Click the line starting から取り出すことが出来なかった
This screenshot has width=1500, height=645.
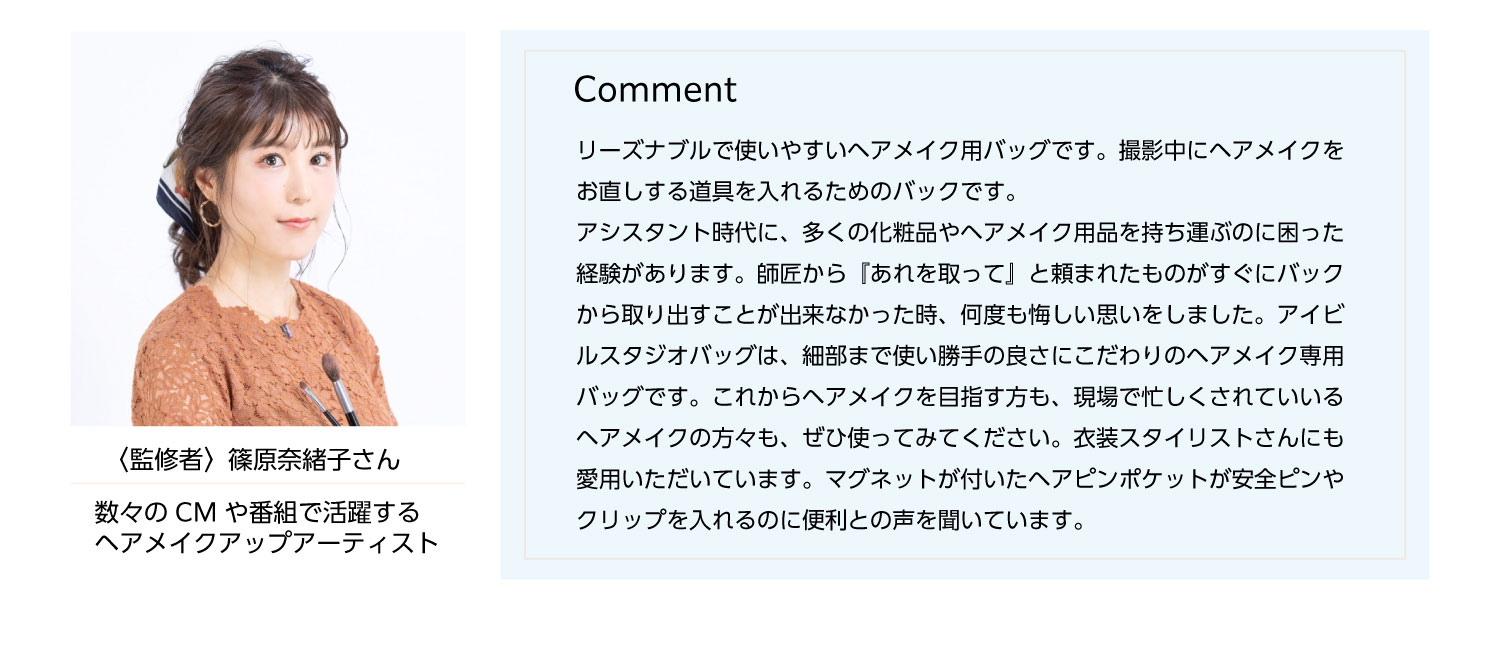click(x=960, y=314)
